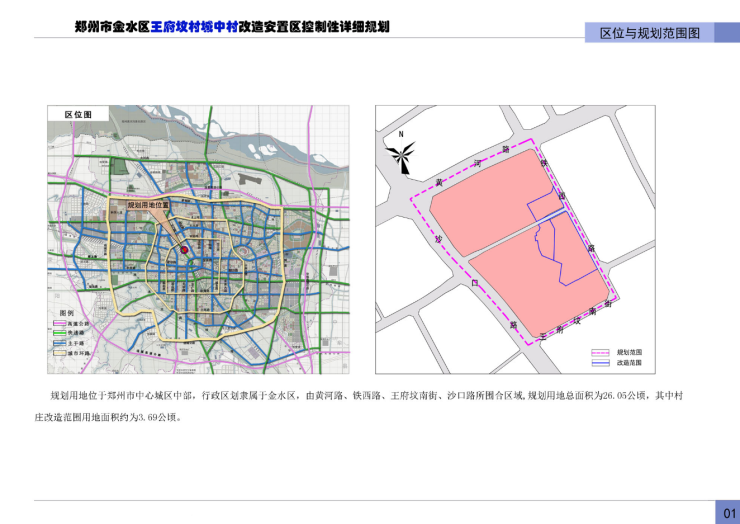Click the yellow 城市环路 legend swatch
740x524 pixels.
coord(59,353)
